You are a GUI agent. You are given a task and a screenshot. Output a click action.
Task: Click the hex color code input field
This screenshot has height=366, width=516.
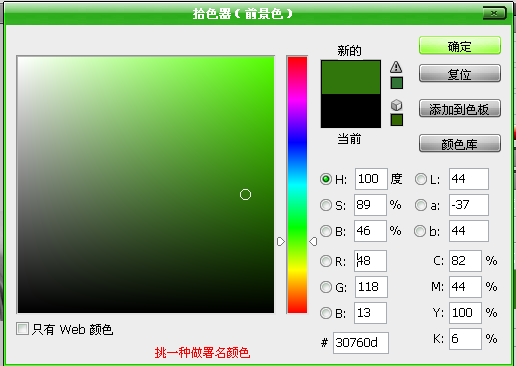[361, 343]
